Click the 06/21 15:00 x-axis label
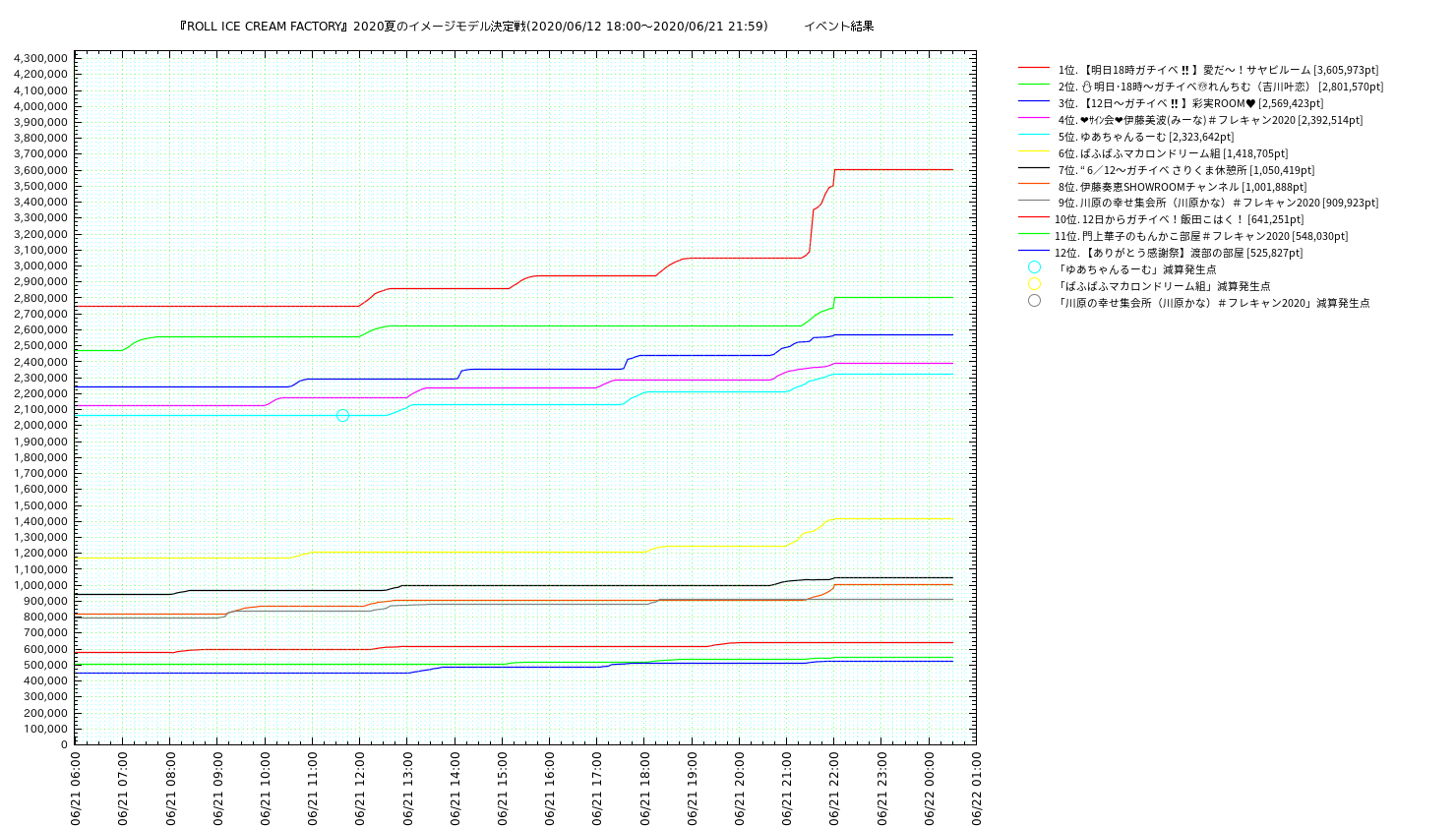The height and width of the screenshot is (826, 1456). 502,789
